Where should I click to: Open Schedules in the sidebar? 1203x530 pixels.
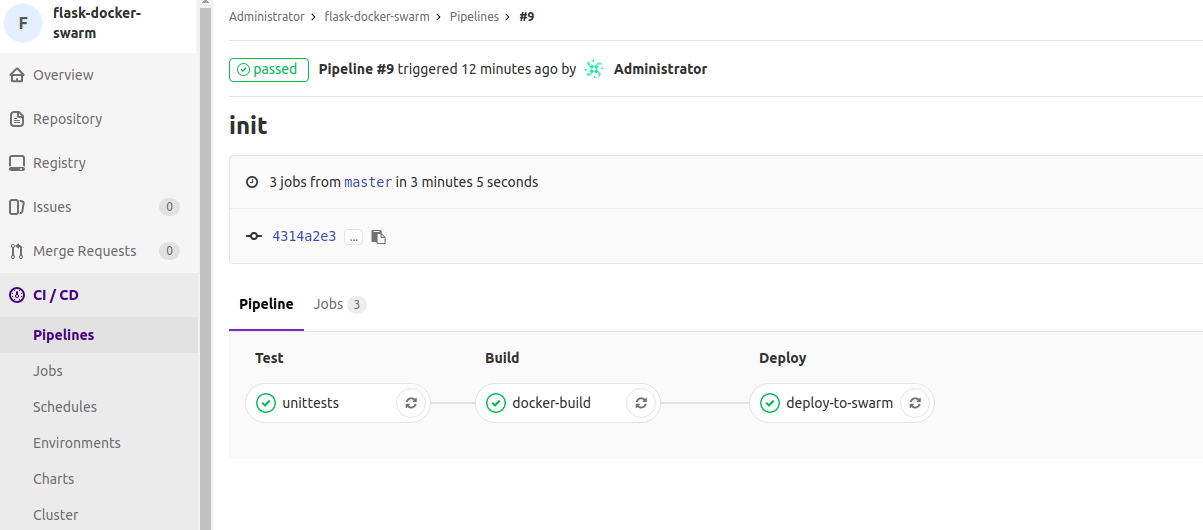(65, 407)
